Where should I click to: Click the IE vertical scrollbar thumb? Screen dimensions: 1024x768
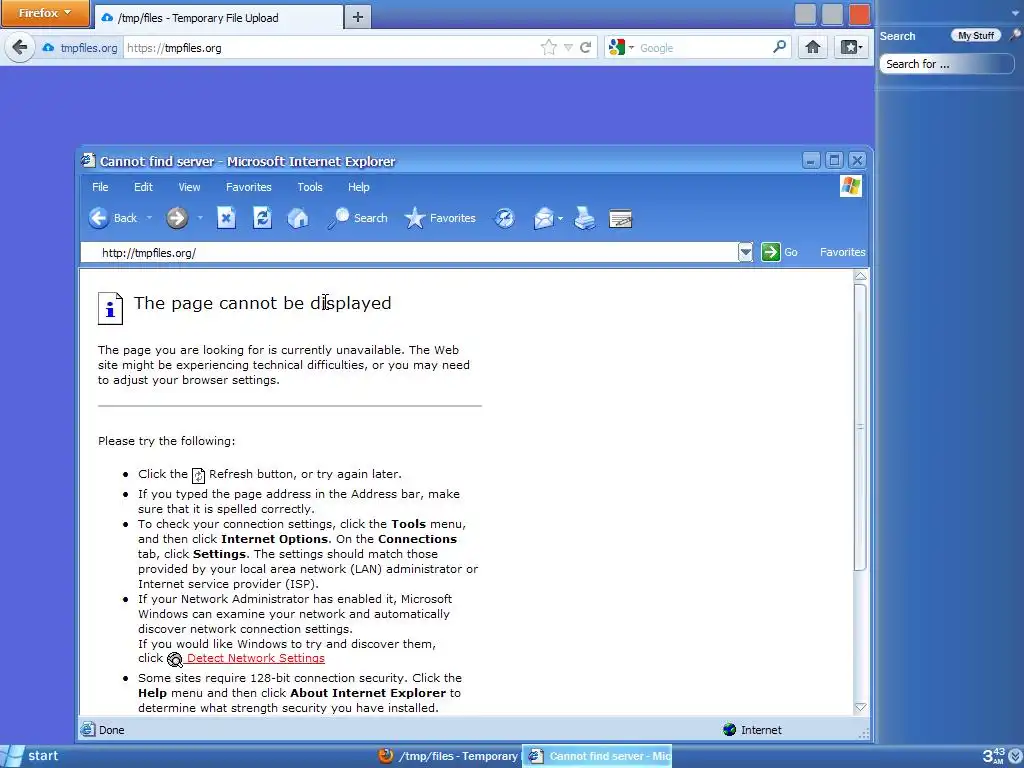[x=860, y=427]
